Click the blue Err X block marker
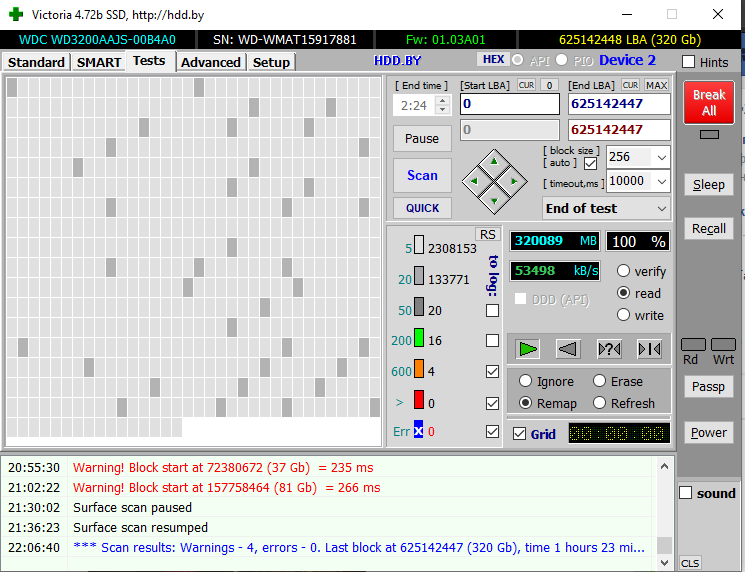This screenshot has width=745, height=572. pyautogui.click(x=418, y=430)
